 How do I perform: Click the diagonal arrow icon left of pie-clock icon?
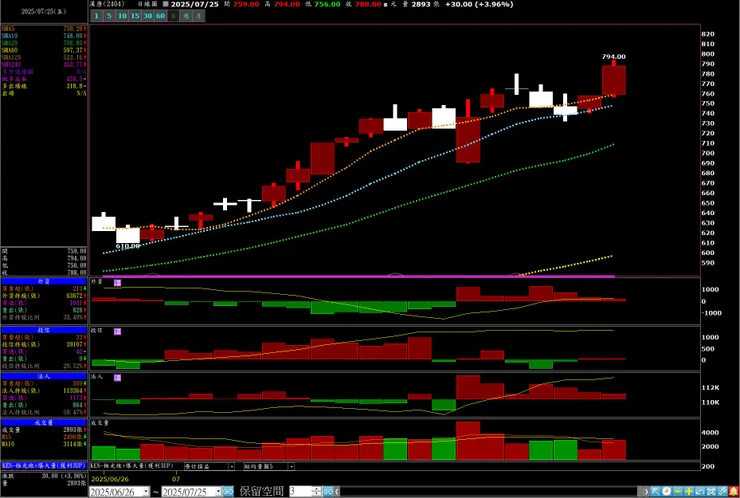(656, 491)
